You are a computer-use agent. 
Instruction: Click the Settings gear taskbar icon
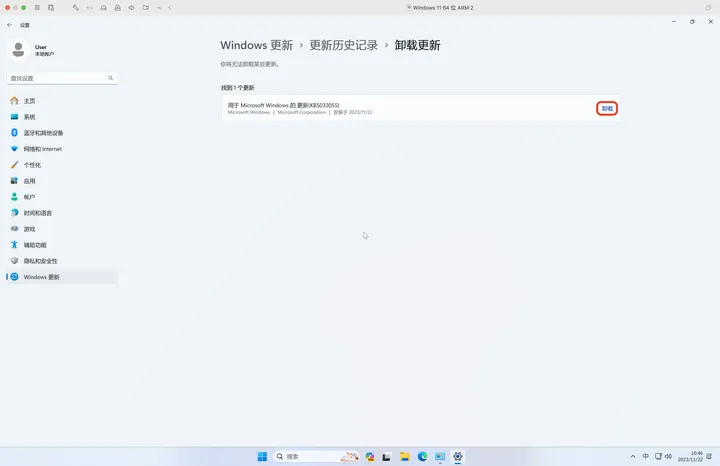click(x=458, y=456)
